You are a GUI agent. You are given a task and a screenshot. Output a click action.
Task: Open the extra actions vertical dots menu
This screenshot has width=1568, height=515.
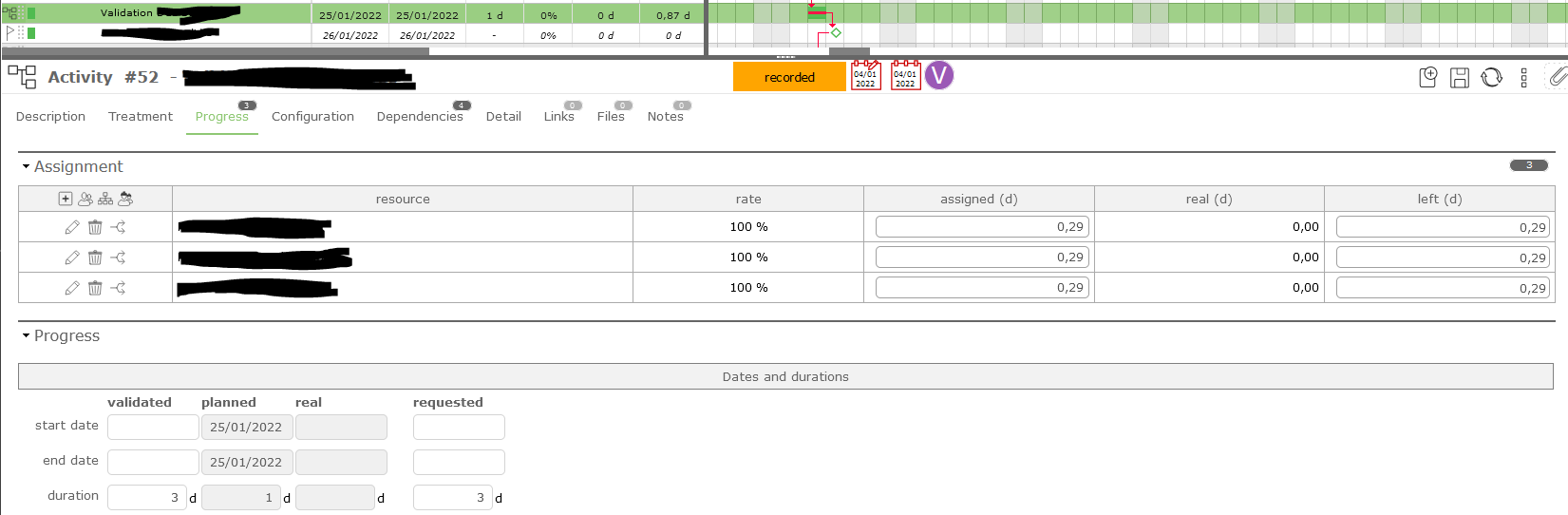point(1524,78)
